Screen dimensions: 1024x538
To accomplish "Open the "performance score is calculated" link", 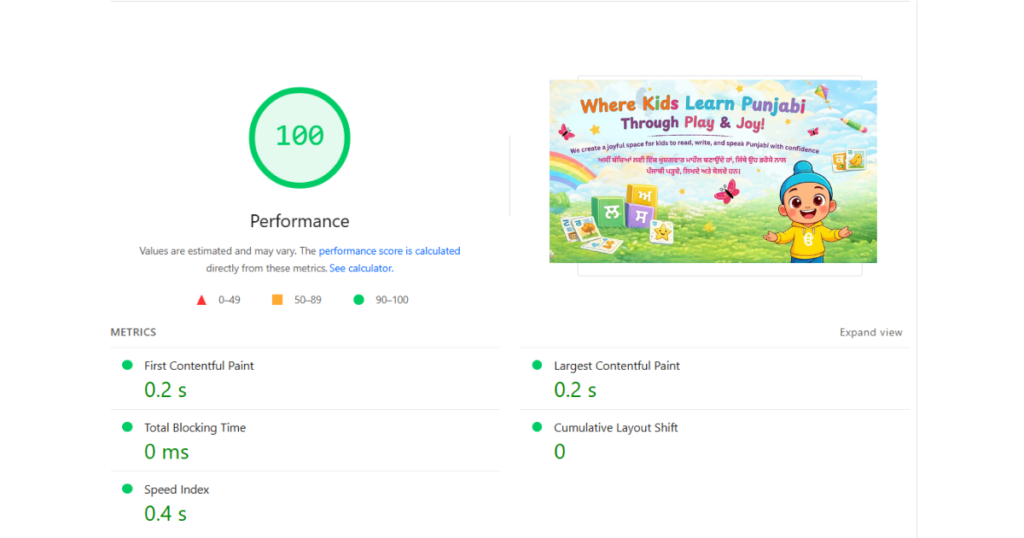I will 389,251.
